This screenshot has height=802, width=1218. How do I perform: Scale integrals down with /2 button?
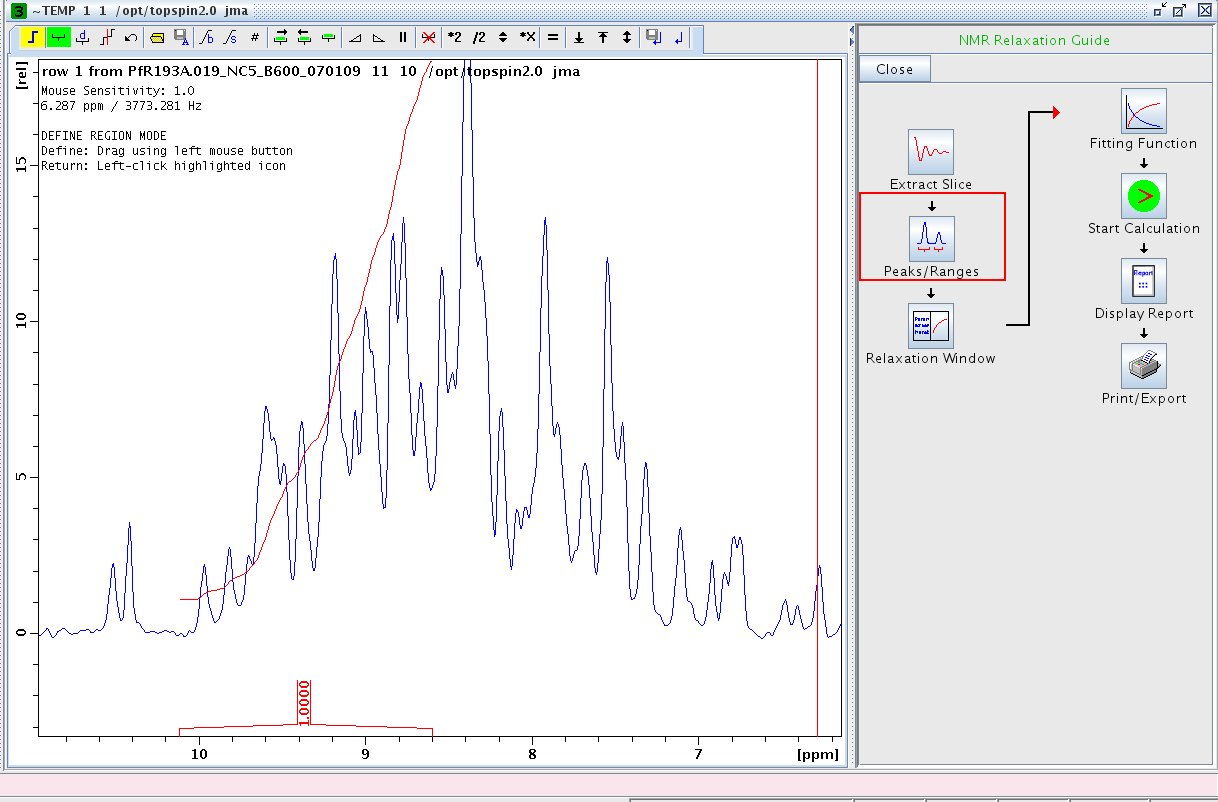coord(478,37)
